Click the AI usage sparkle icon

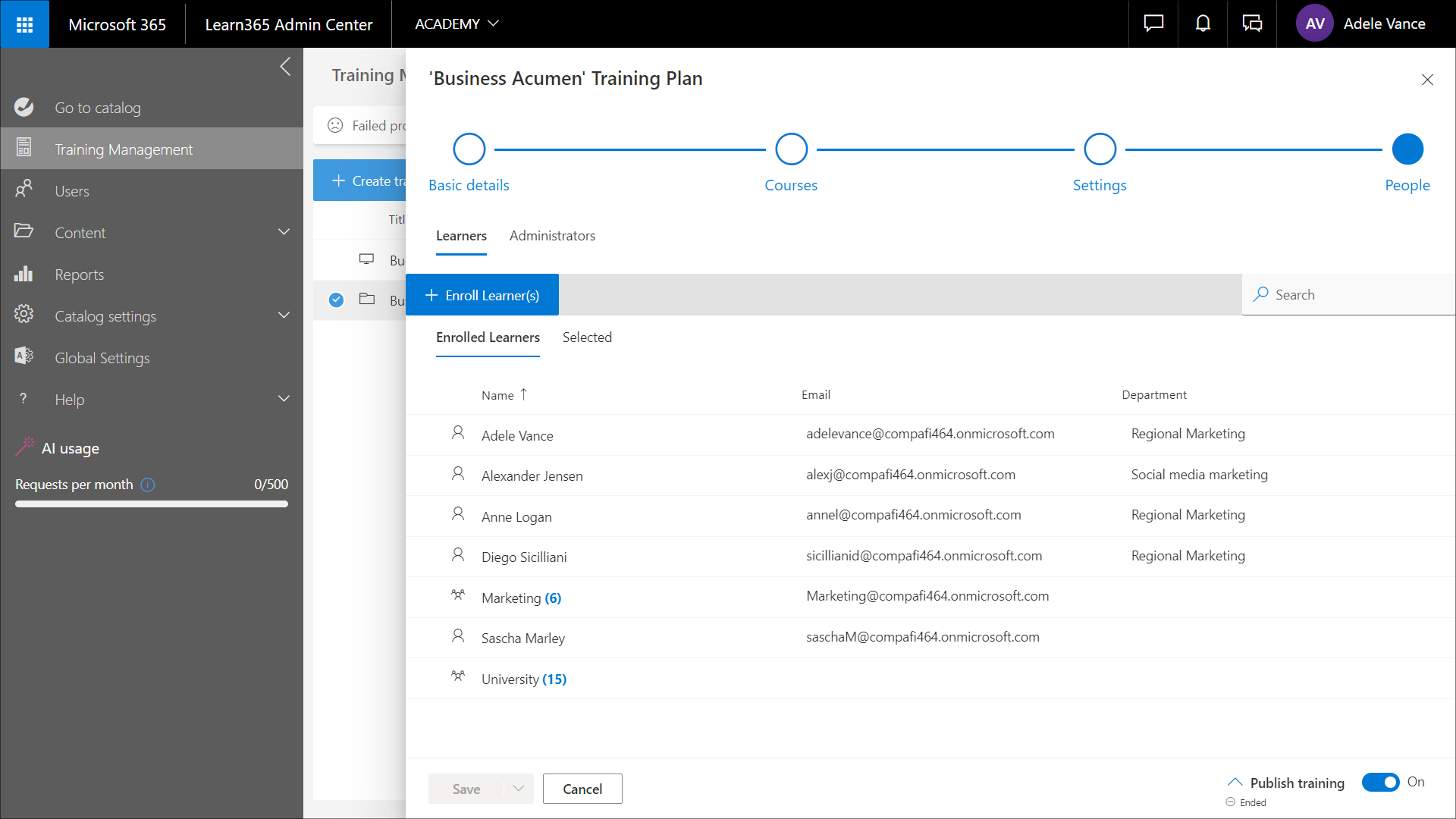click(24, 447)
